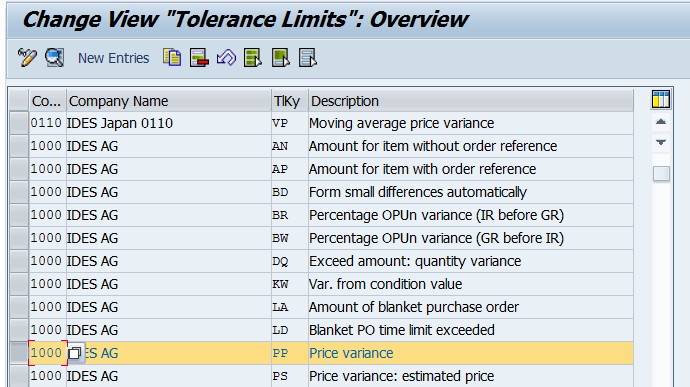Click 'Form small differences automatically'
This screenshot has height=387, width=690.
(418, 192)
